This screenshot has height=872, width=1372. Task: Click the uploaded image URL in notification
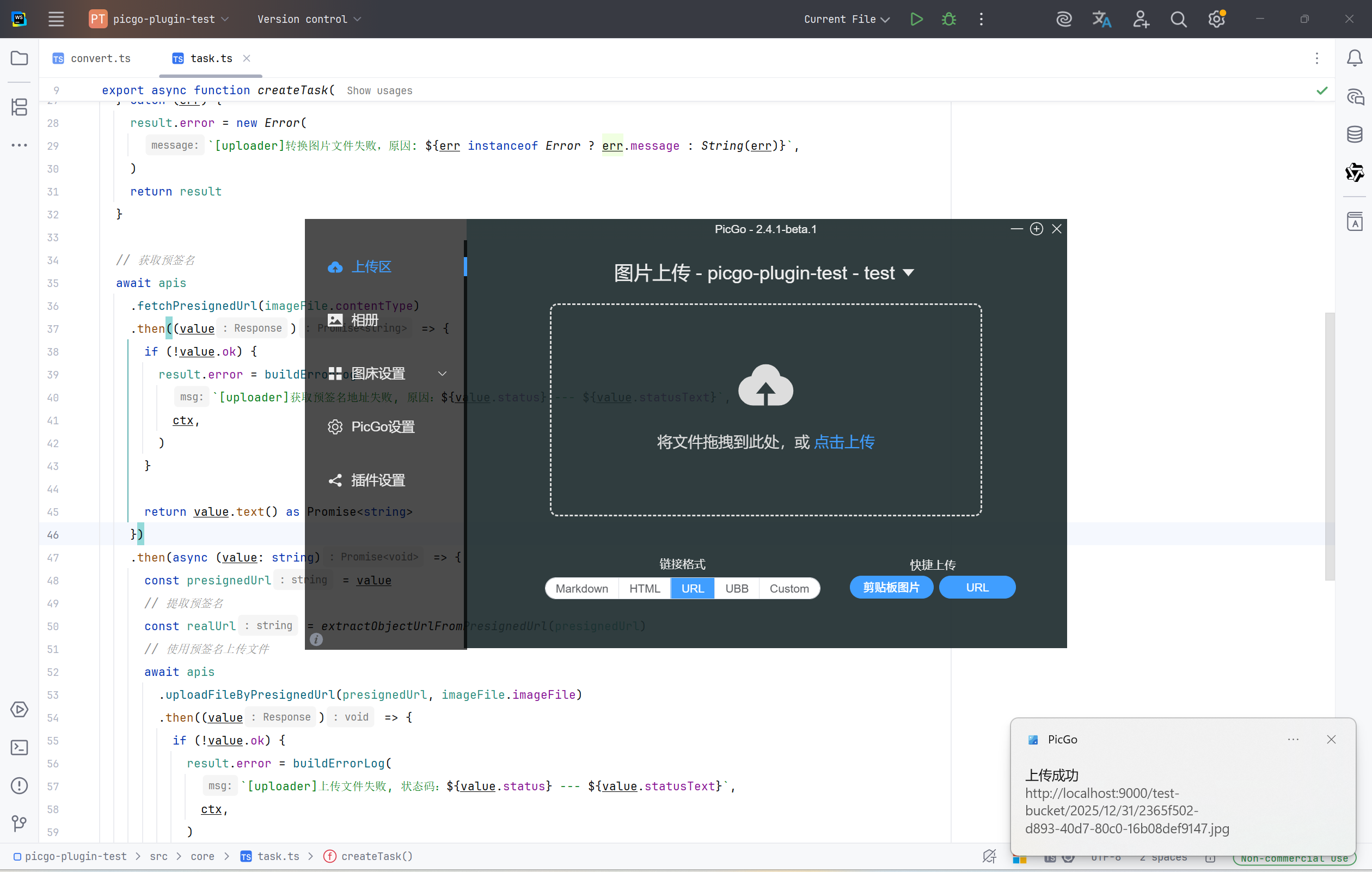click(x=1126, y=810)
